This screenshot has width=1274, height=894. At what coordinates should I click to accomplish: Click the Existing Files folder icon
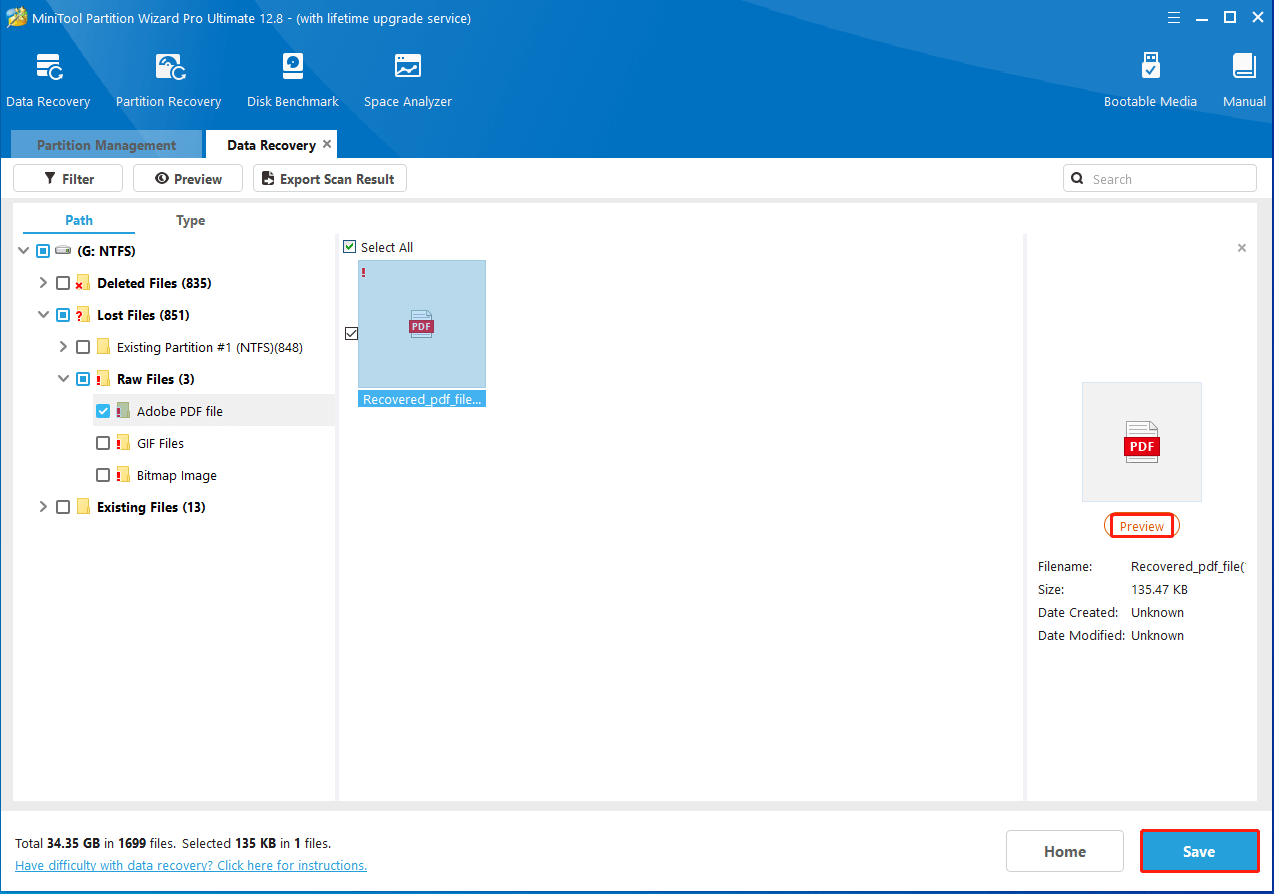point(83,507)
